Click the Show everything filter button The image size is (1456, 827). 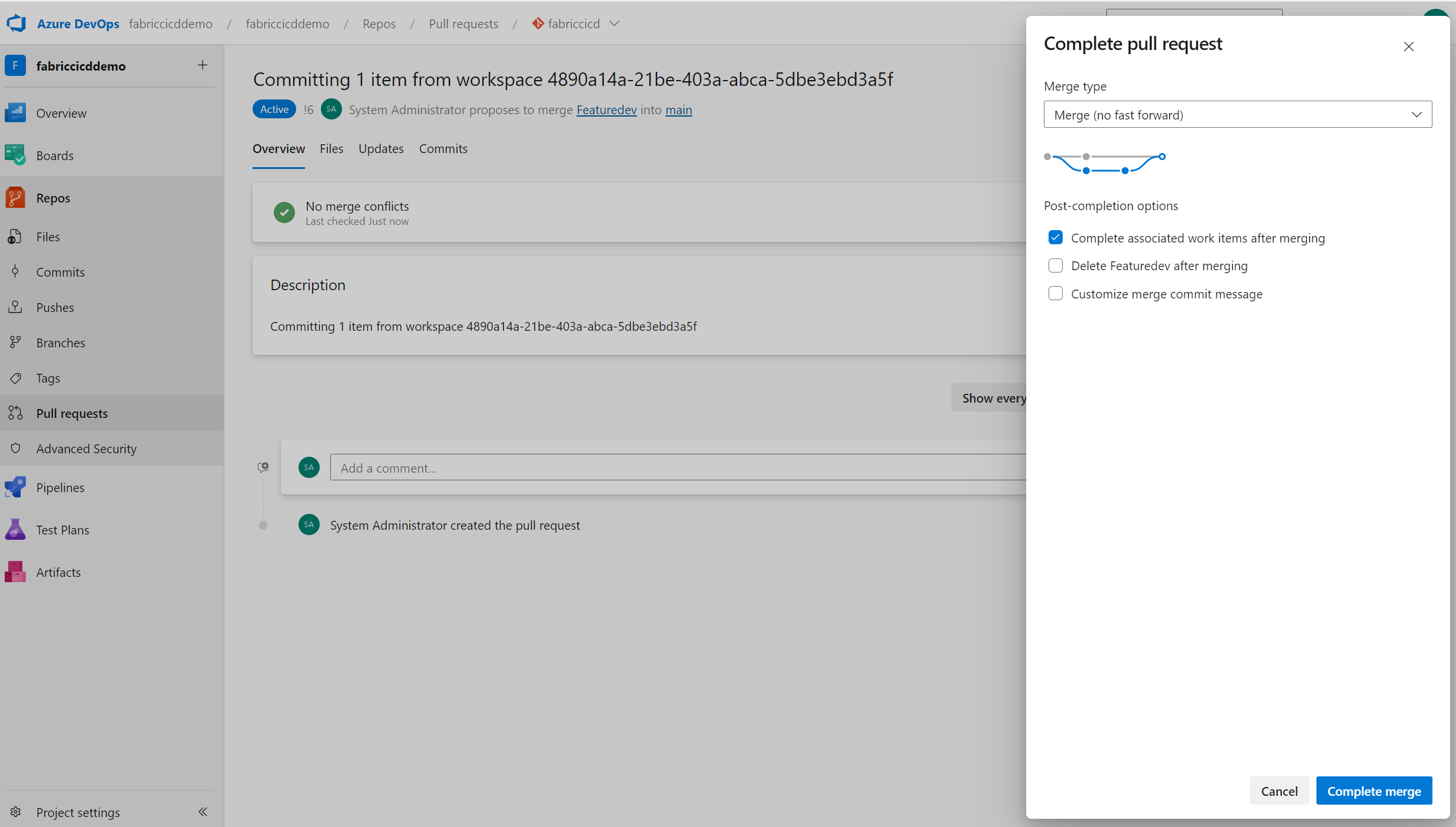[989, 398]
